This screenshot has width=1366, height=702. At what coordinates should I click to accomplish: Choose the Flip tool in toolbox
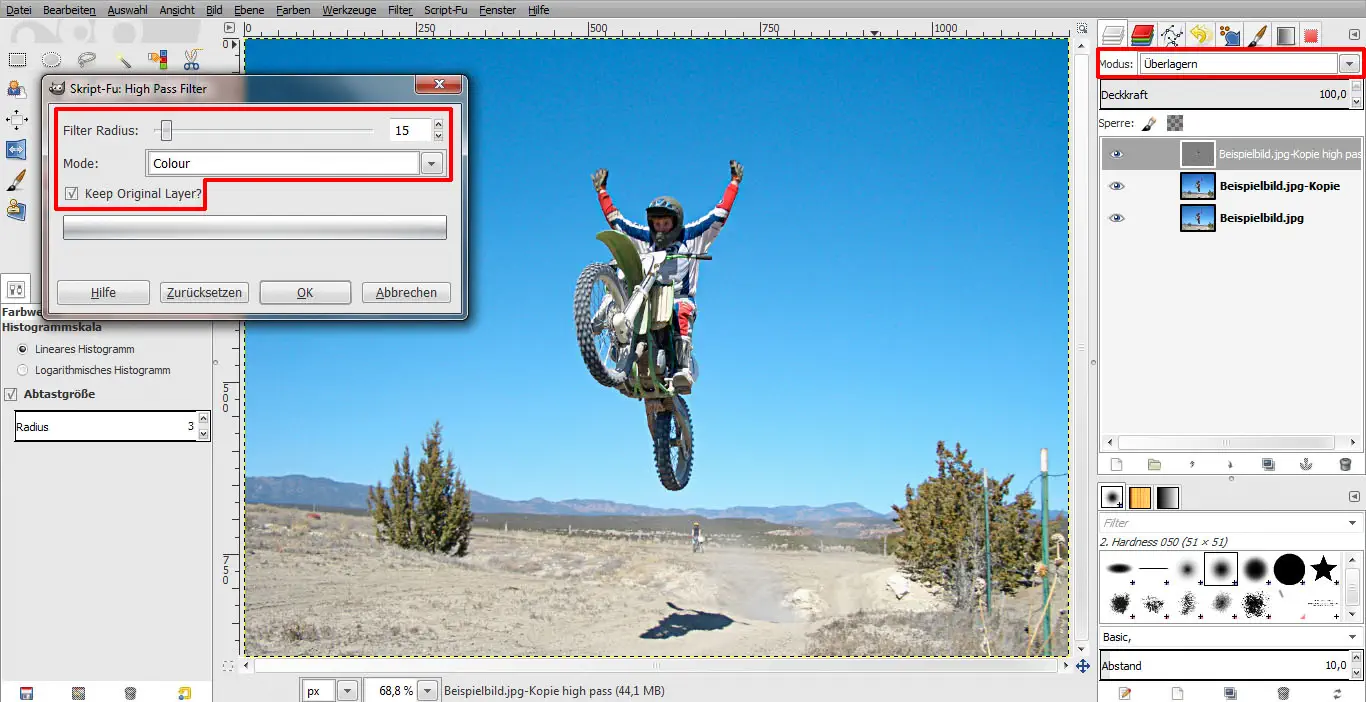tap(17, 150)
